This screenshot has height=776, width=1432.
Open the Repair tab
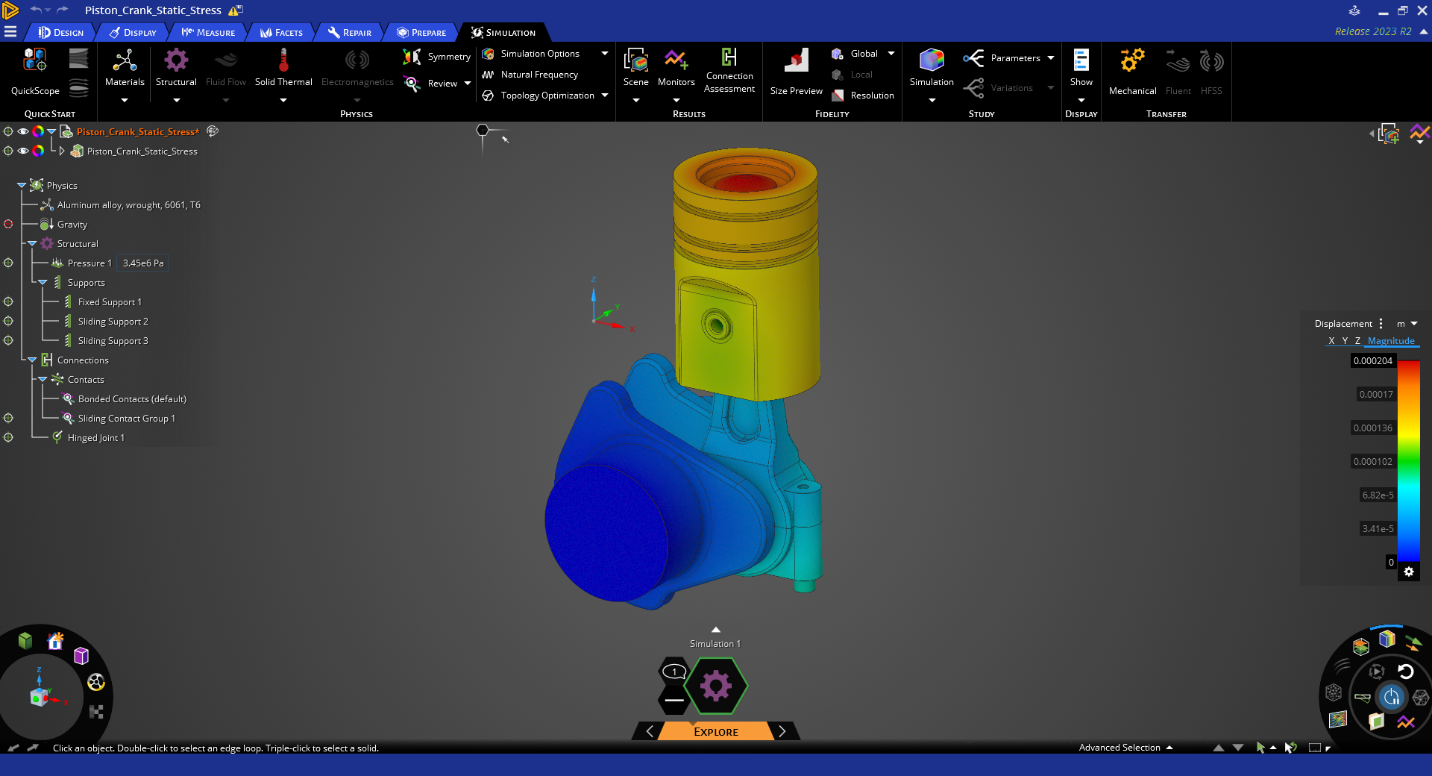click(349, 32)
